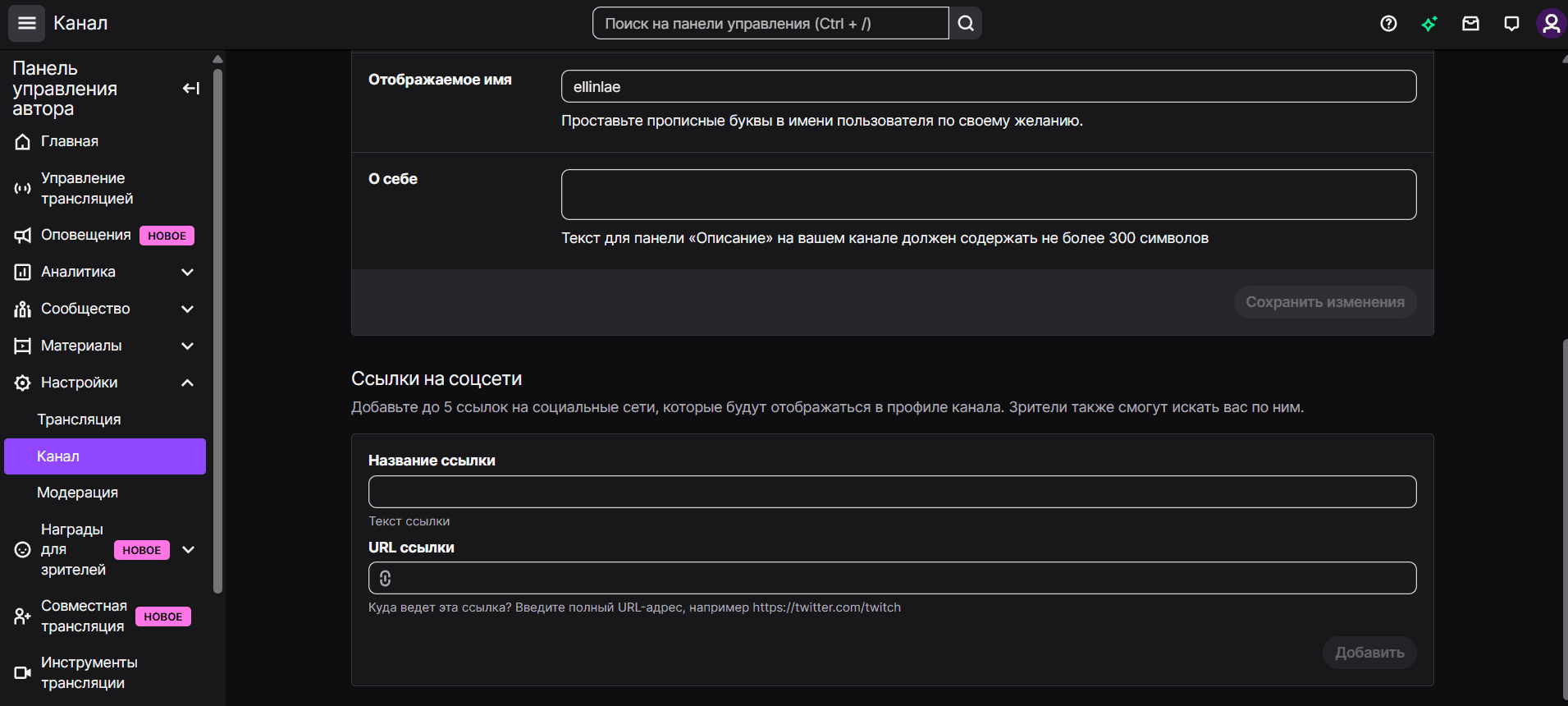
Task: Expand the Материалы section
Action: 187,346
